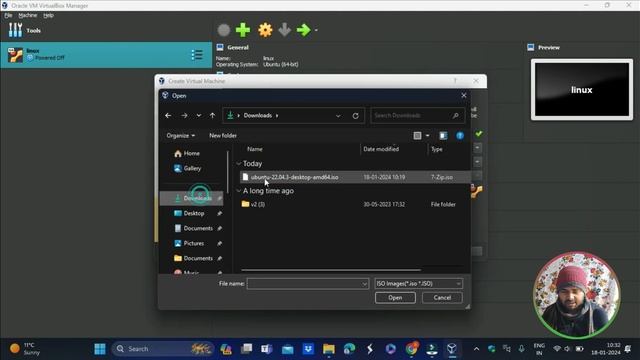The image size is (640, 360).
Task: Open Microsoft Edge from taskbar
Action: (x=349, y=349)
